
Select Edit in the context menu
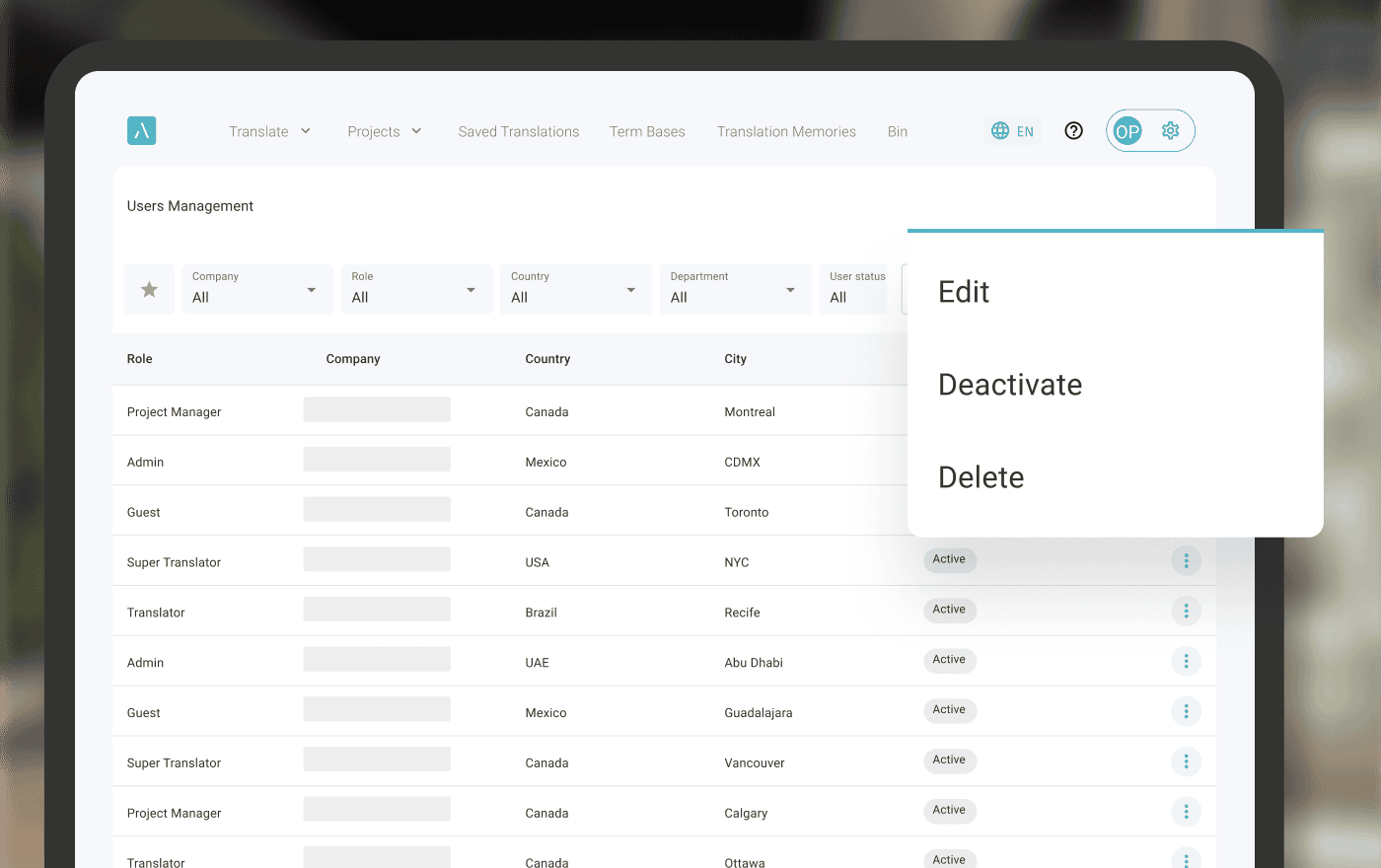click(964, 292)
